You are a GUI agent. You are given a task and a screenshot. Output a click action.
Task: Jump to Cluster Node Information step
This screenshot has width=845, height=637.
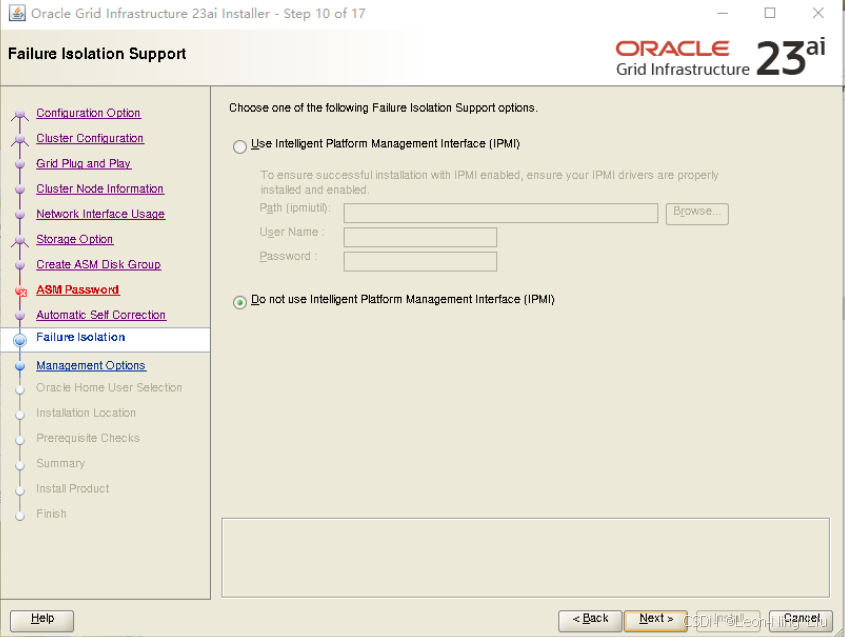coord(100,189)
